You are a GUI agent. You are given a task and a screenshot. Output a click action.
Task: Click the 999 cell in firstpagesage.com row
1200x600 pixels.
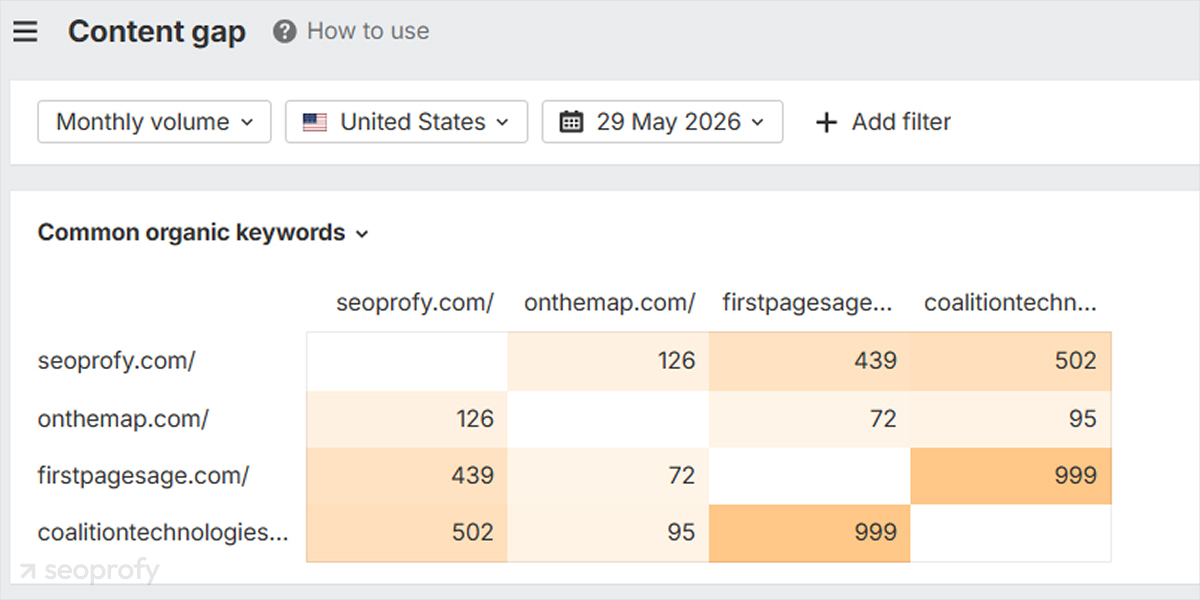tap(1010, 476)
